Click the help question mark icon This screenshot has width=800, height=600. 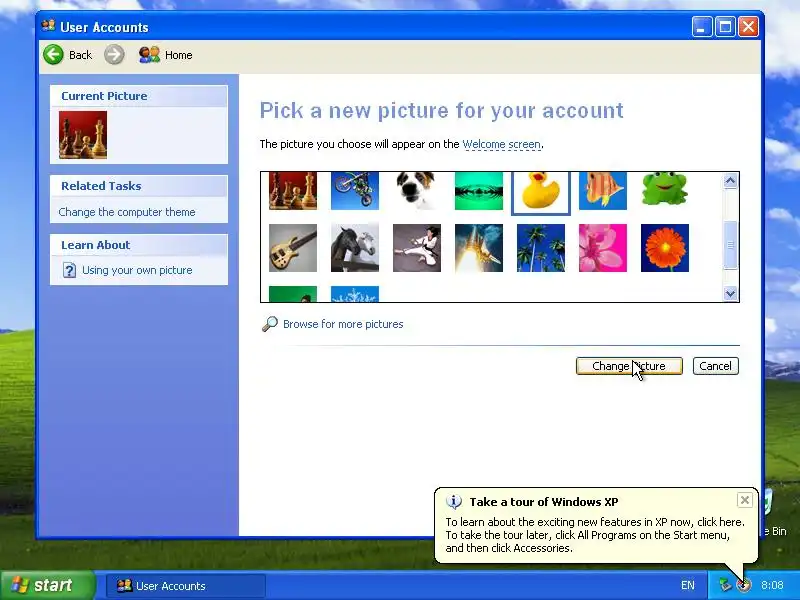pyautogui.click(x=69, y=270)
